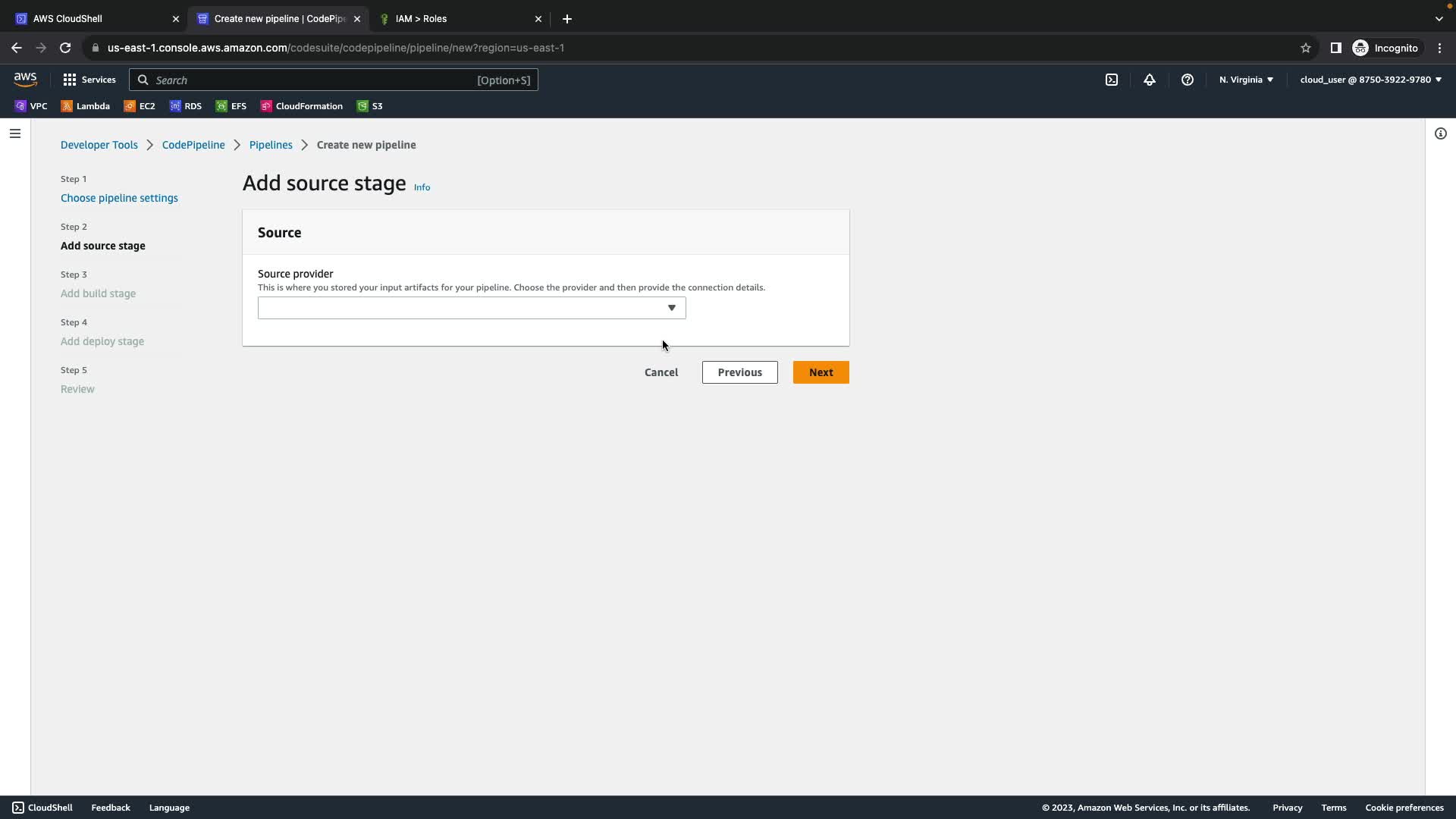The image size is (1456, 819).
Task: Click the help question mark icon
Action: [x=1188, y=80]
